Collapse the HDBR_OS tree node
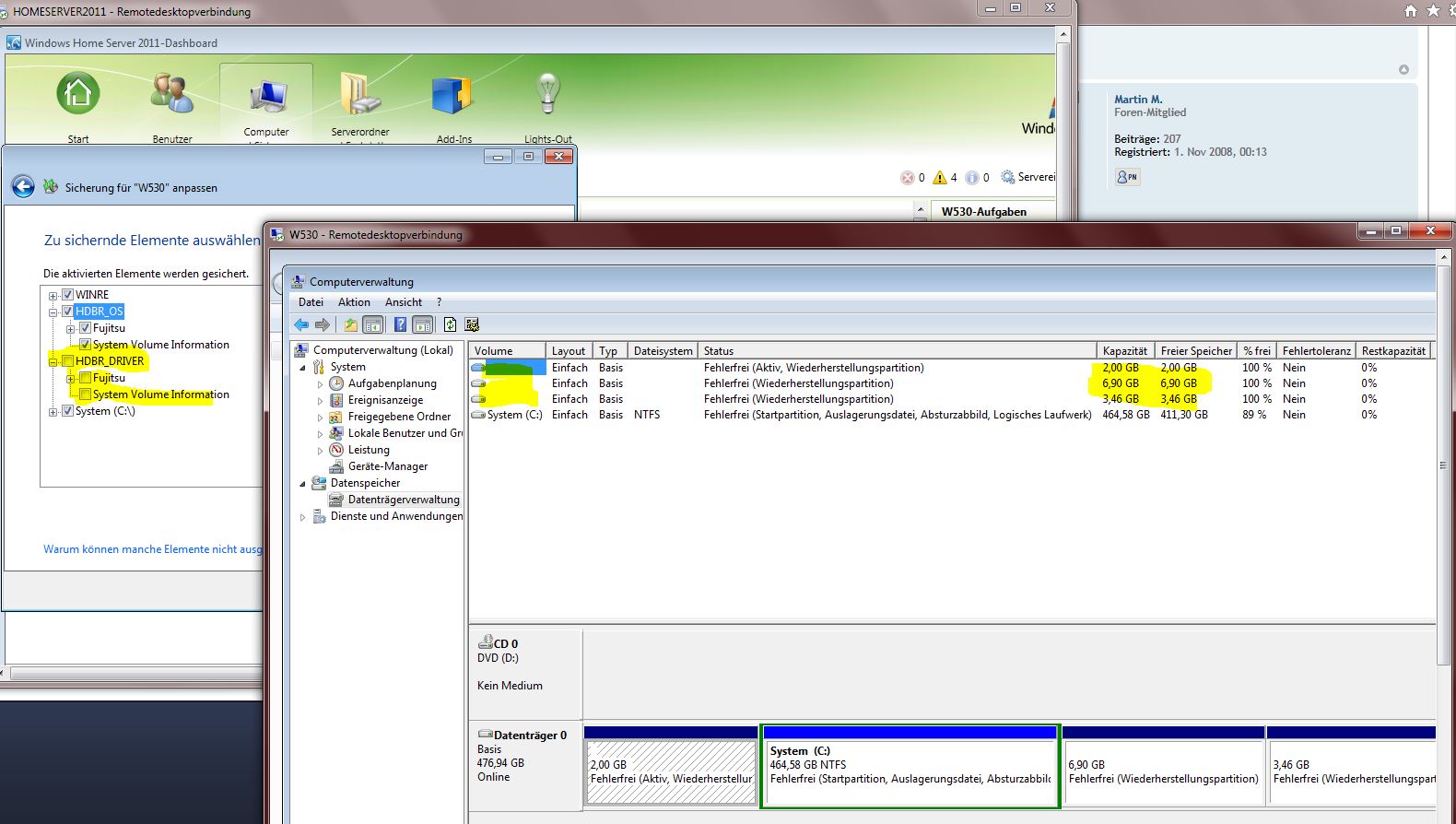1456x824 pixels. 53,312
